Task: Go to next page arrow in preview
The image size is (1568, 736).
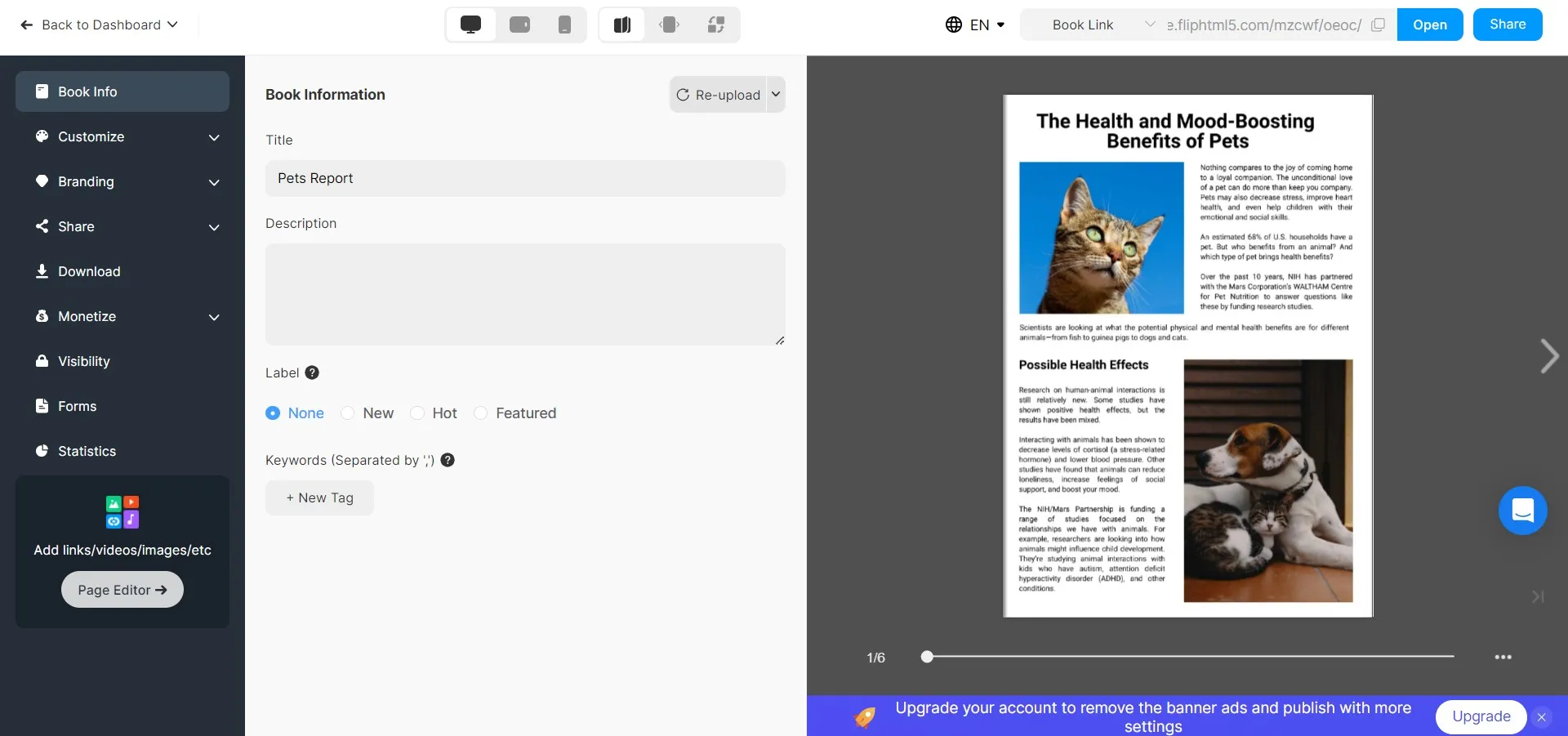Action: click(1548, 356)
